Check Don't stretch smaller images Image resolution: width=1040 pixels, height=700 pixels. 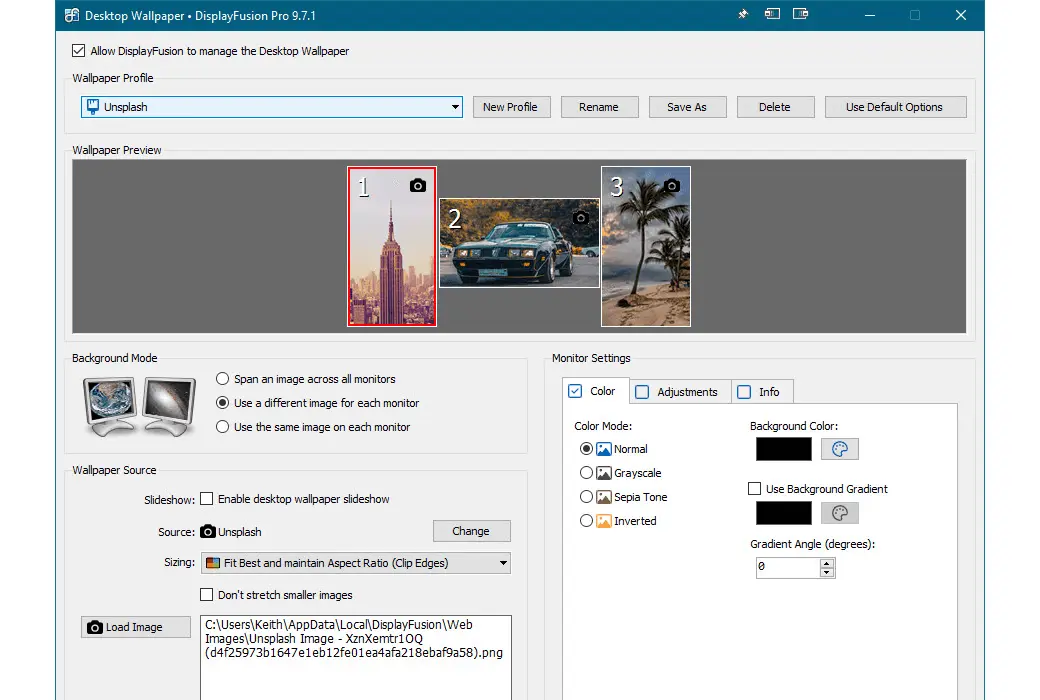206,595
